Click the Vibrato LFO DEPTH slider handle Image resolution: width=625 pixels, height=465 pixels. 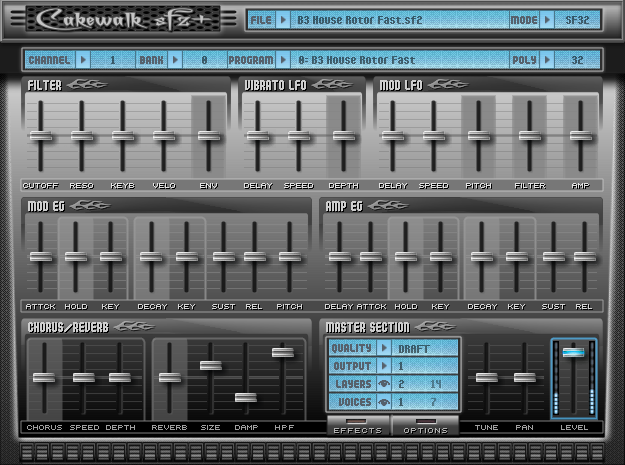344,136
